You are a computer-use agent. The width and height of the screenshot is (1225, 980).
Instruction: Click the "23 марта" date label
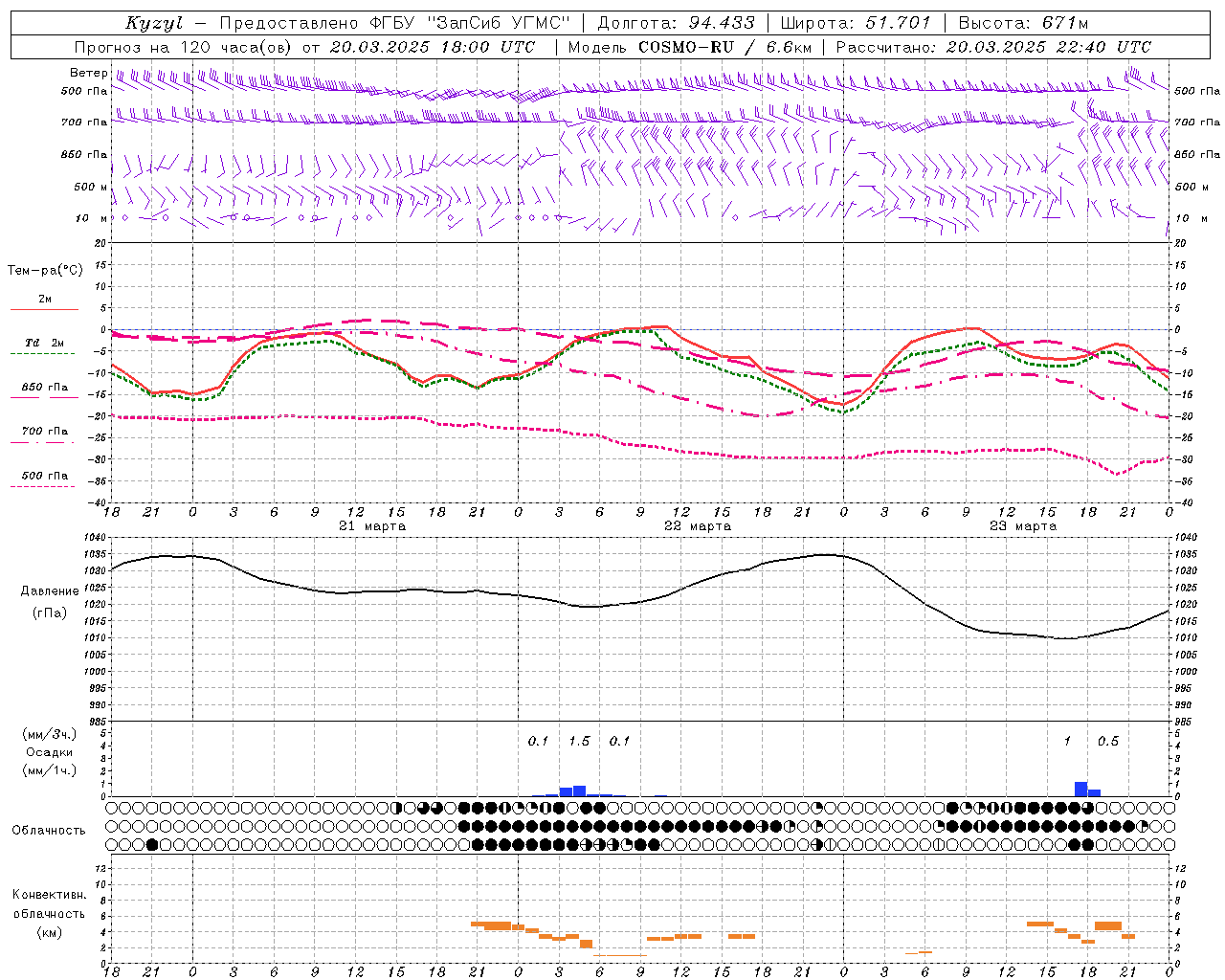coord(1023,526)
